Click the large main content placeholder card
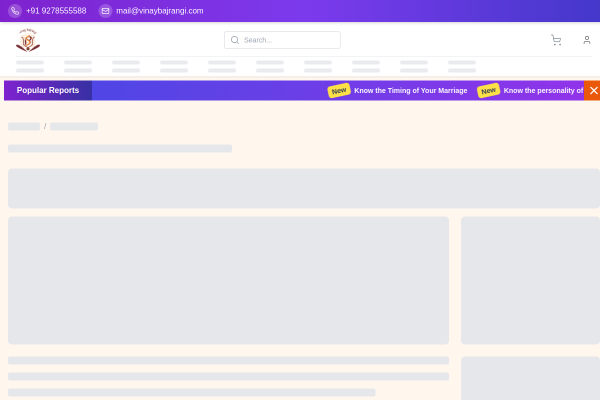This screenshot has width=600, height=400. (228, 280)
